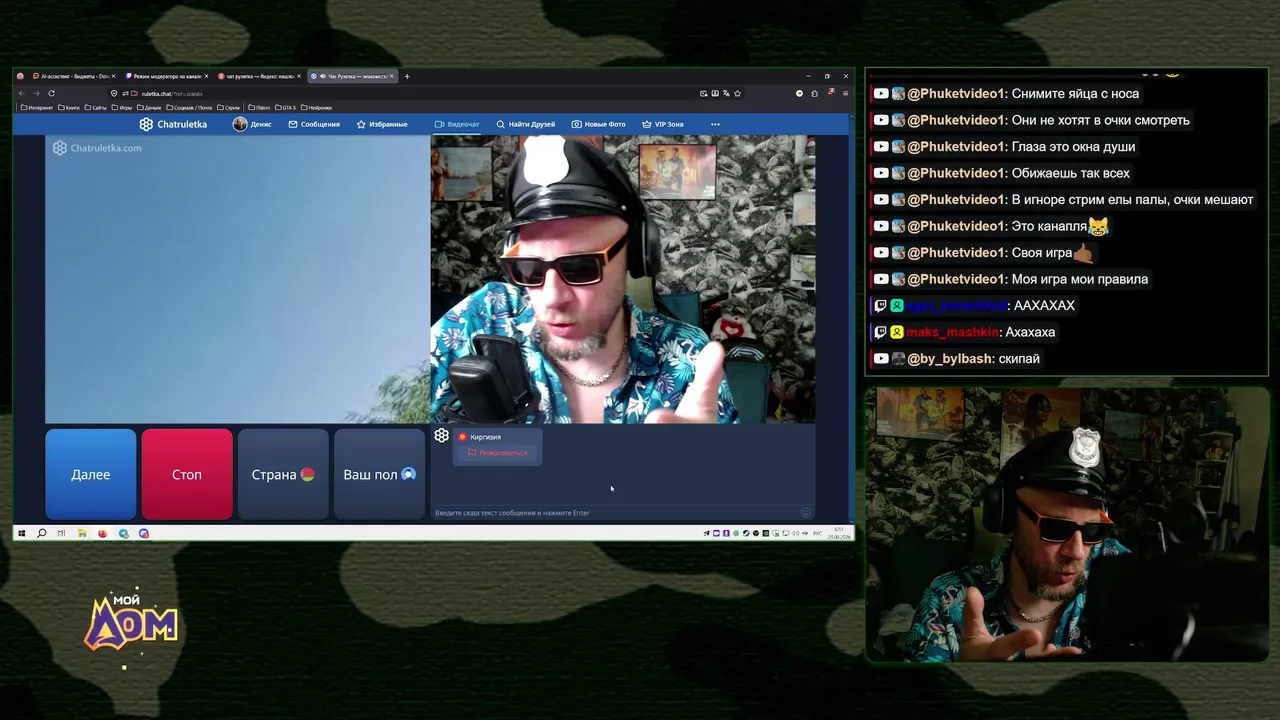Image resolution: width=1280 pixels, height=720 pixels.
Task: Open the Деньги bookmarks folder
Action: coord(149,107)
